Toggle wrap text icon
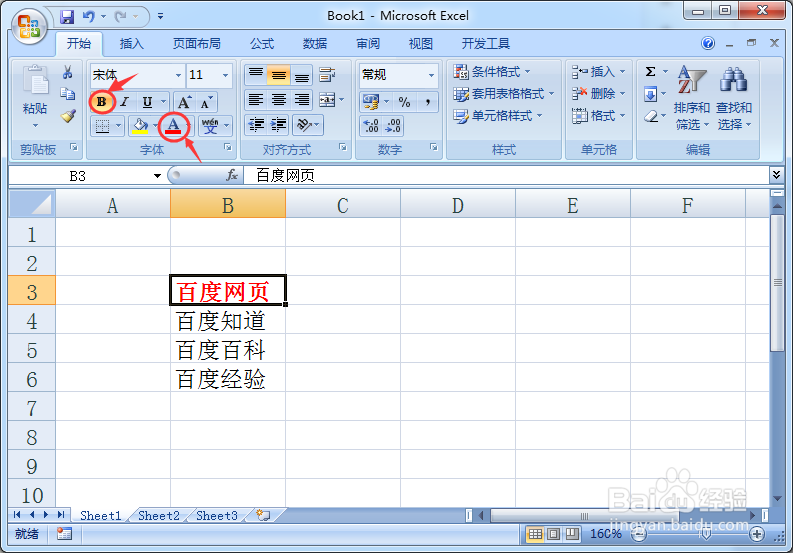 (327, 75)
